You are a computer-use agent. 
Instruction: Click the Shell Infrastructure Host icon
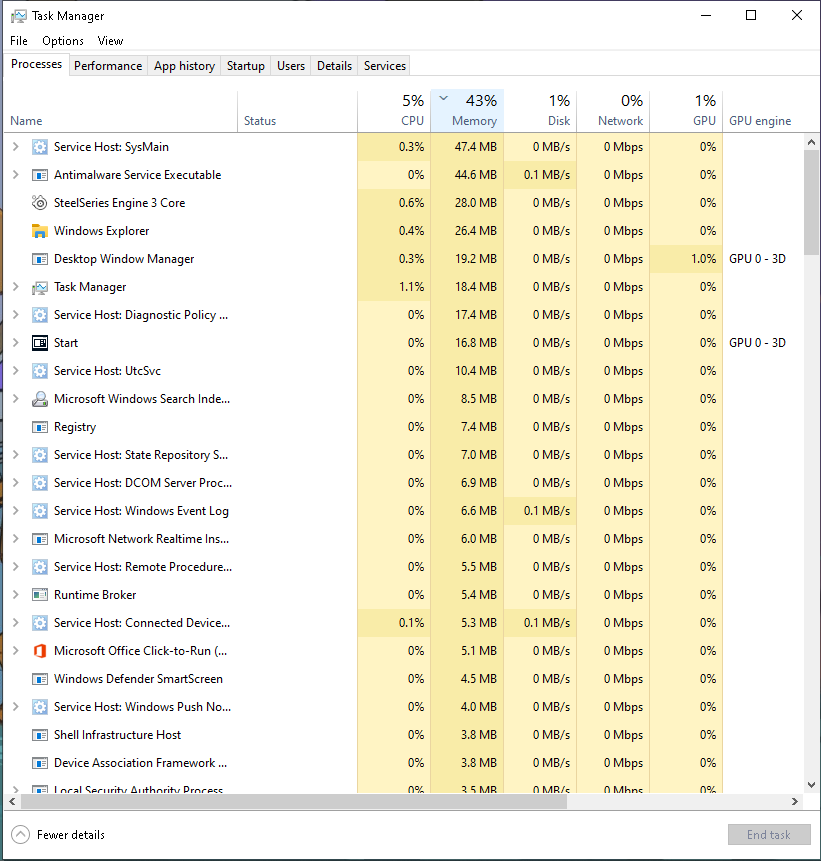pyautogui.click(x=40, y=735)
